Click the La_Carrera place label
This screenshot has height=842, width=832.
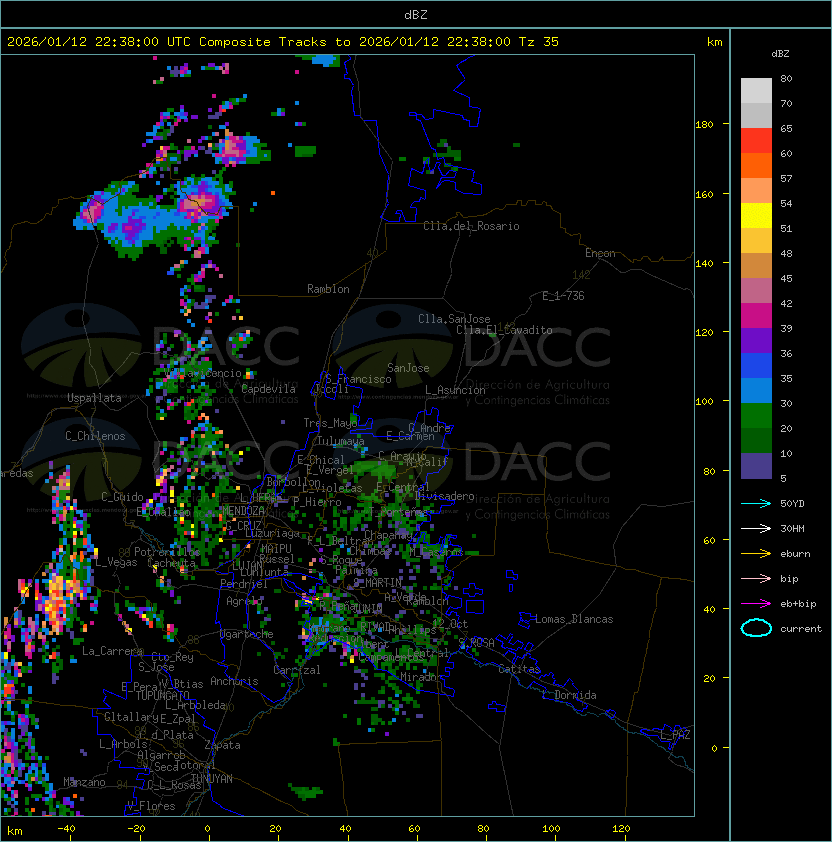point(113,651)
